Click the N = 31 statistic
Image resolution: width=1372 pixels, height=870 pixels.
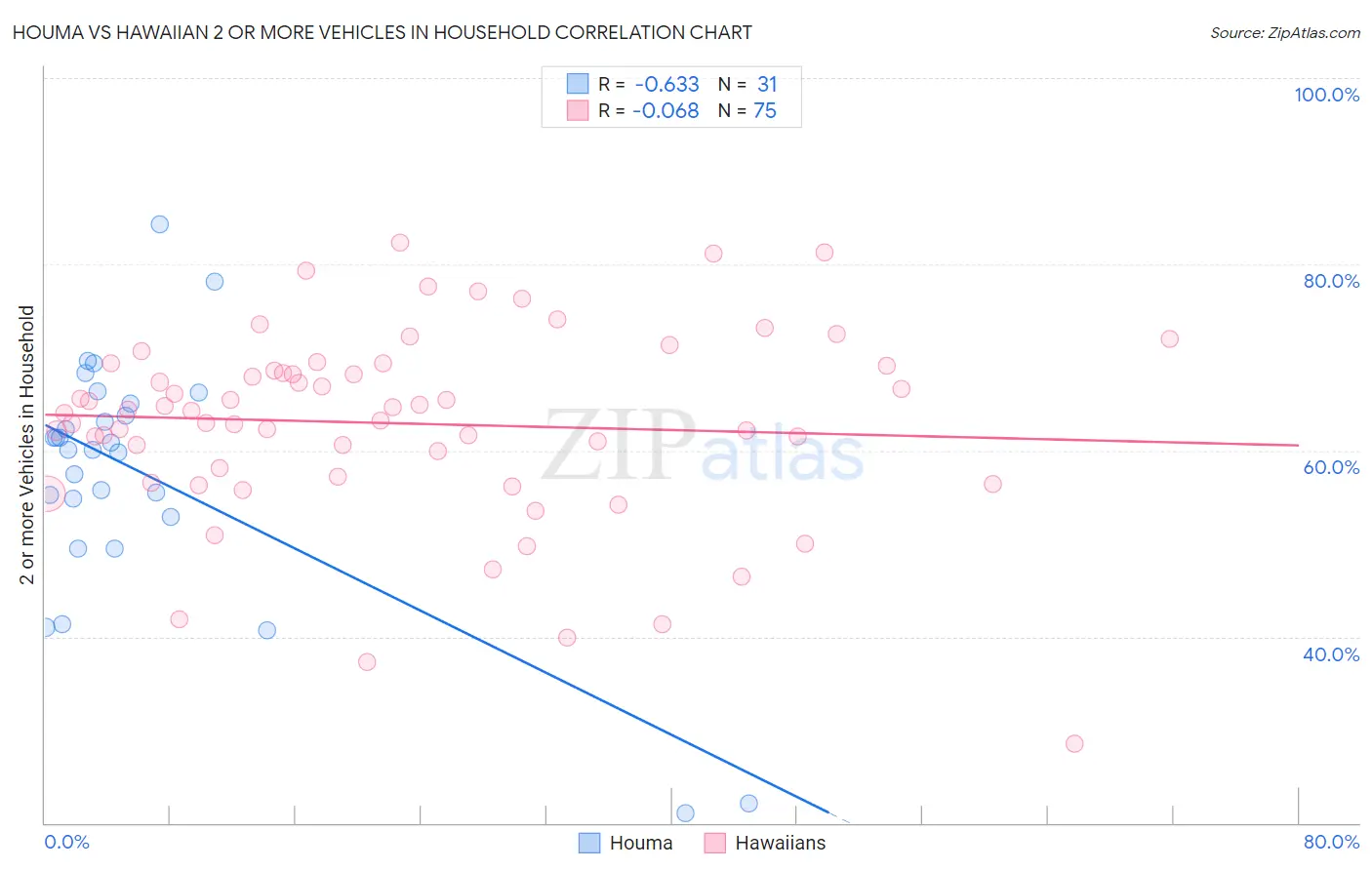747,84
